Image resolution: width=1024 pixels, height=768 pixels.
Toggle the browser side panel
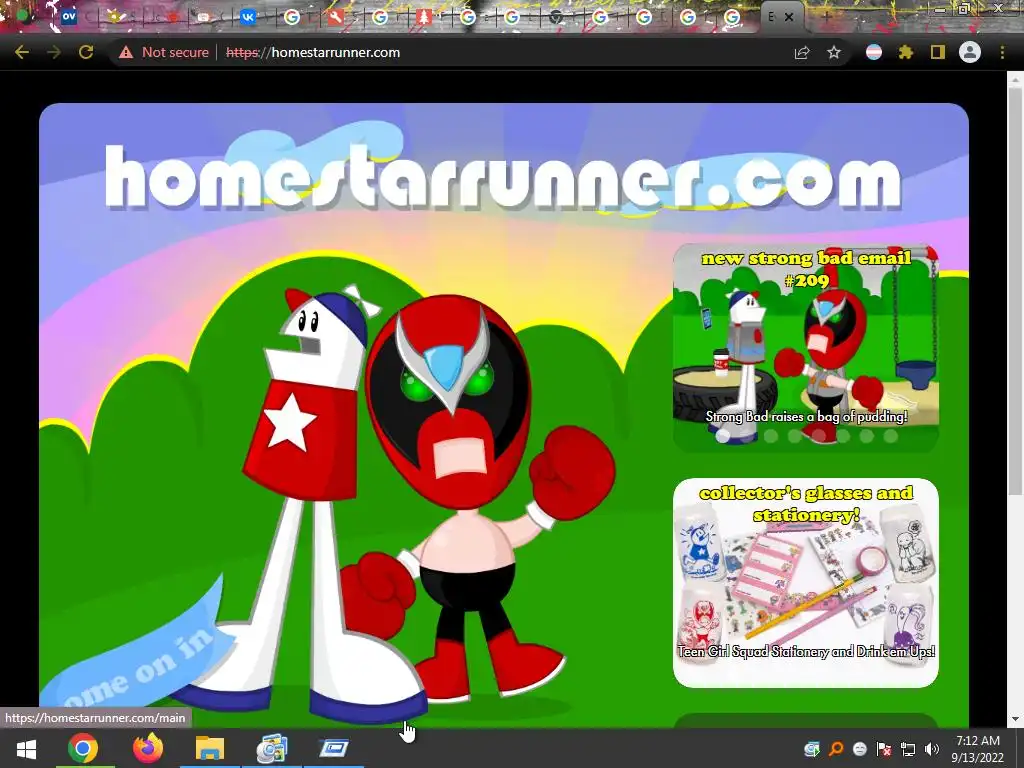938,52
